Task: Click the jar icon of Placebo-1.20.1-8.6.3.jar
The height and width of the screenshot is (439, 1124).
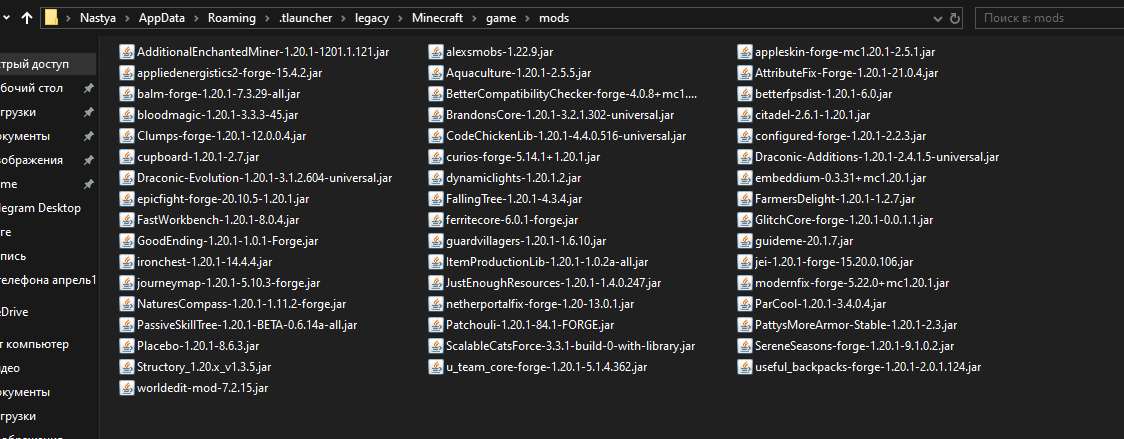Action: pos(127,346)
